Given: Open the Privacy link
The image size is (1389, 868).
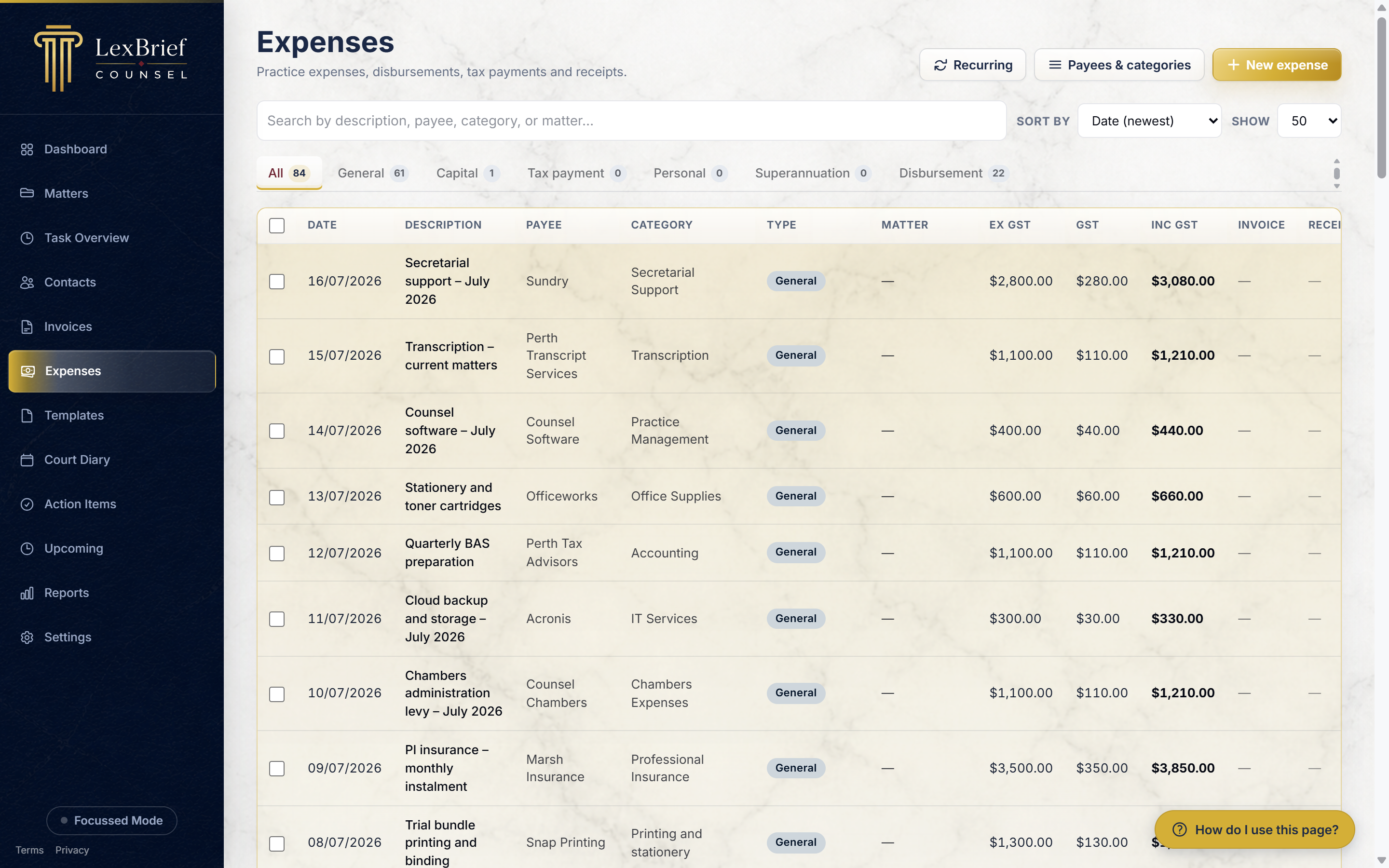Looking at the screenshot, I should (72, 850).
